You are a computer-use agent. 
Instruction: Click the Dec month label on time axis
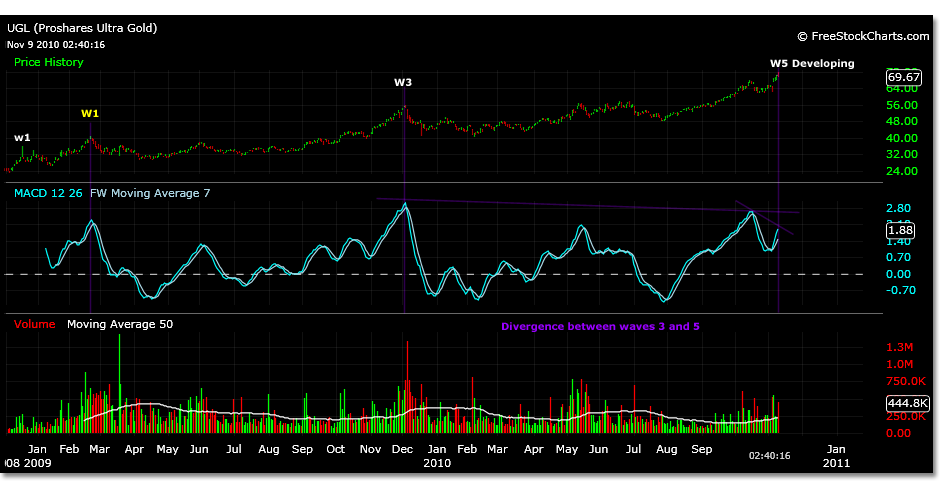point(402,450)
